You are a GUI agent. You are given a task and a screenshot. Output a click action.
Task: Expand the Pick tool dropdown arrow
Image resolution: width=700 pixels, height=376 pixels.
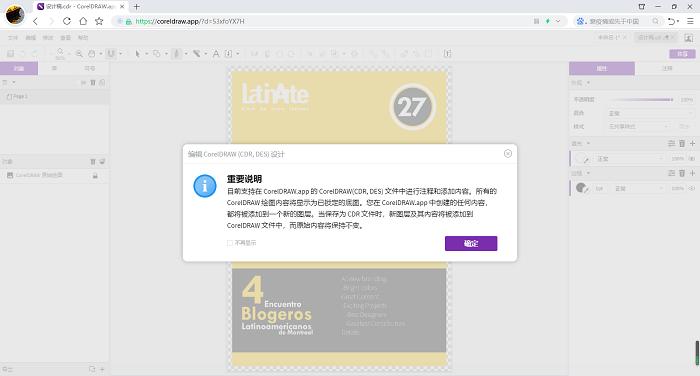[x=146, y=54]
